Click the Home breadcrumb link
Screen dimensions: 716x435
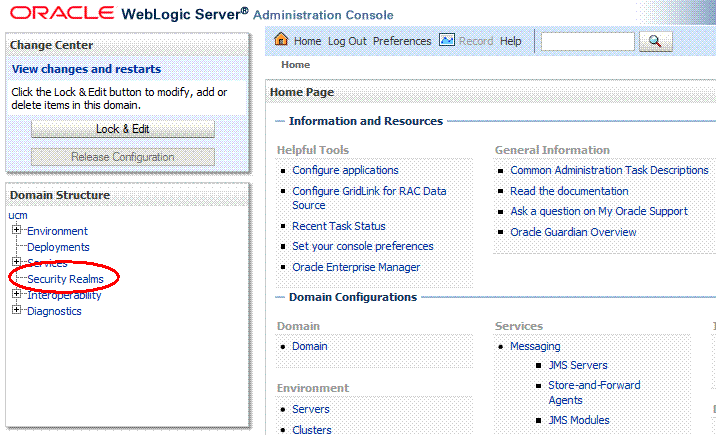[x=295, y=65]
